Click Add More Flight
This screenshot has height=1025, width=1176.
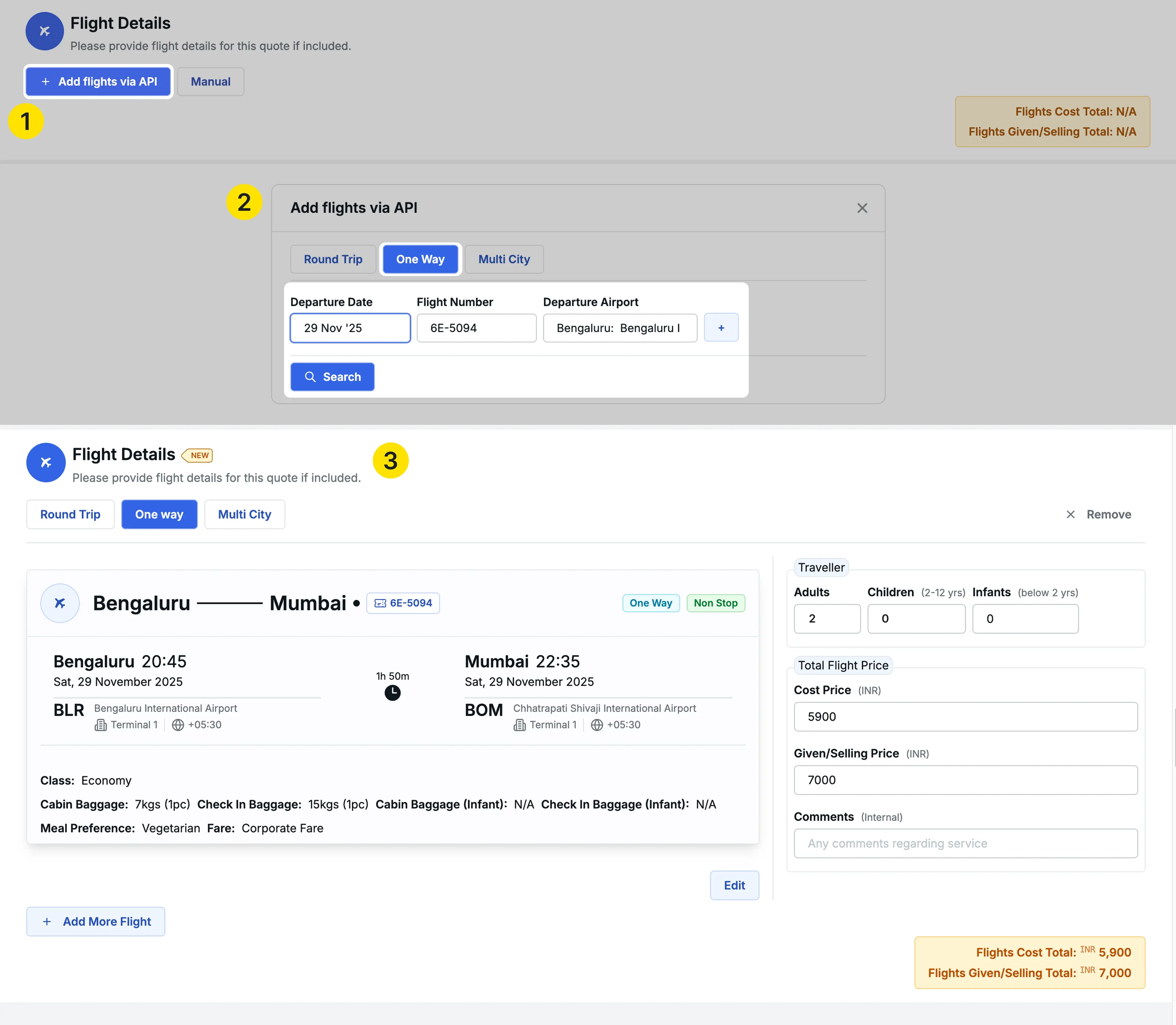(96, 921)
